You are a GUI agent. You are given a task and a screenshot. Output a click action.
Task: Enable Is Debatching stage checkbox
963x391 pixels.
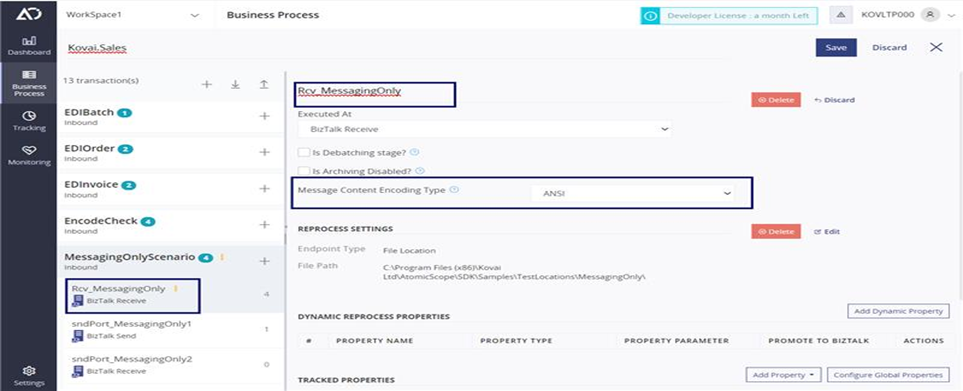303,152
